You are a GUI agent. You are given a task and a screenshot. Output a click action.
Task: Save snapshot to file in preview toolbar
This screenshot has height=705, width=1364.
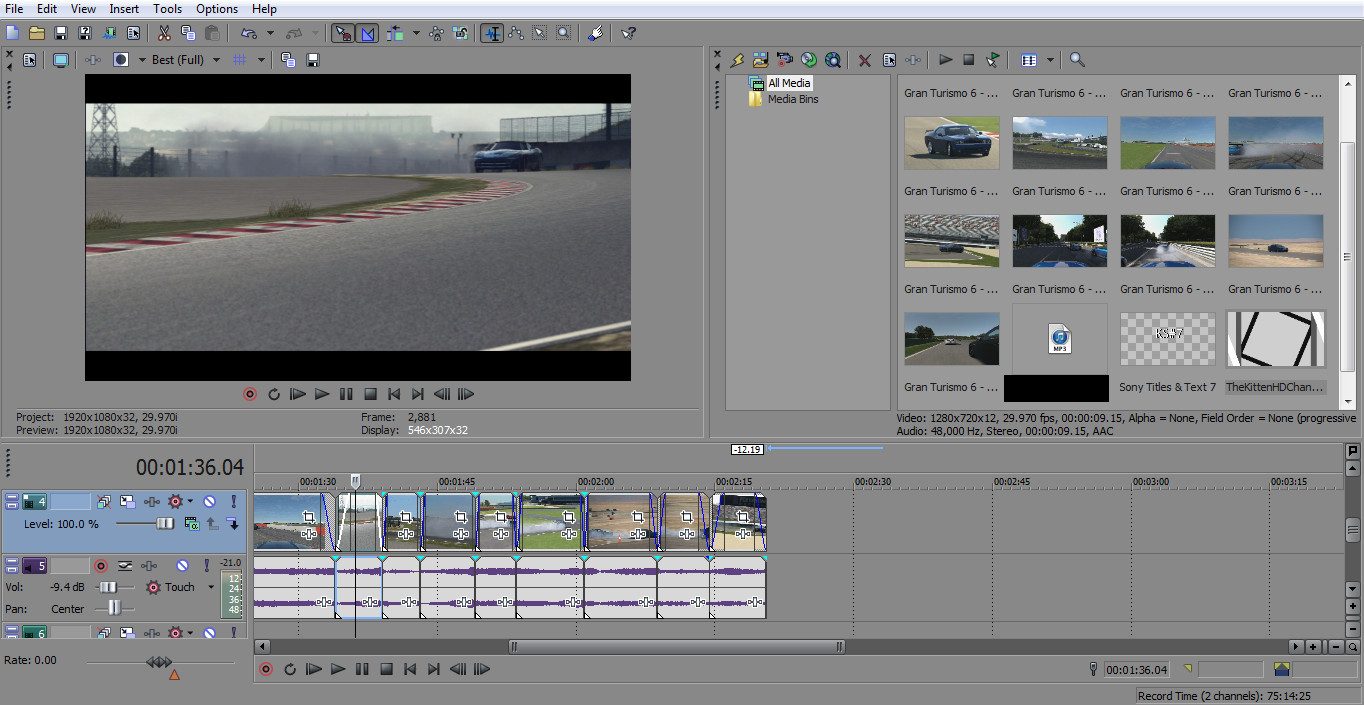point(312,60)
